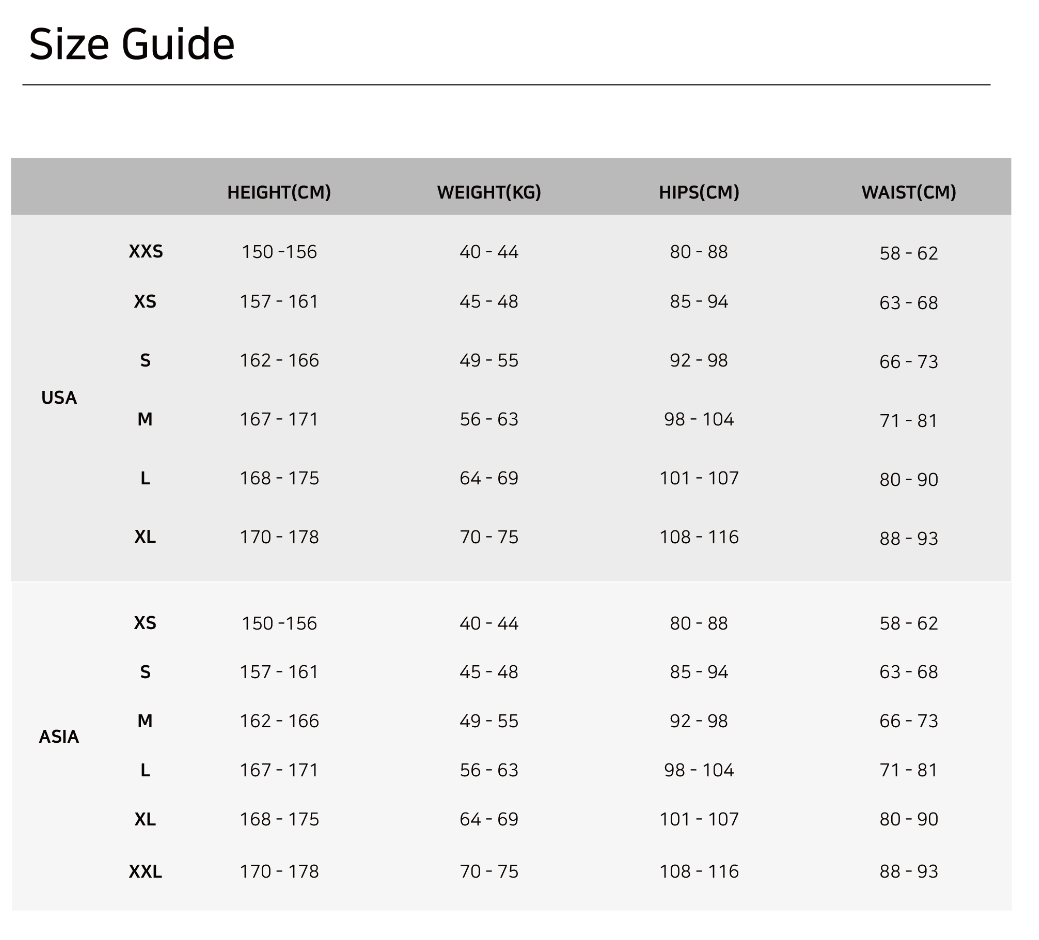Click USA XXS waist value 58 - 62
This screenshot has width=1039, height=940.
coord(909,253)
